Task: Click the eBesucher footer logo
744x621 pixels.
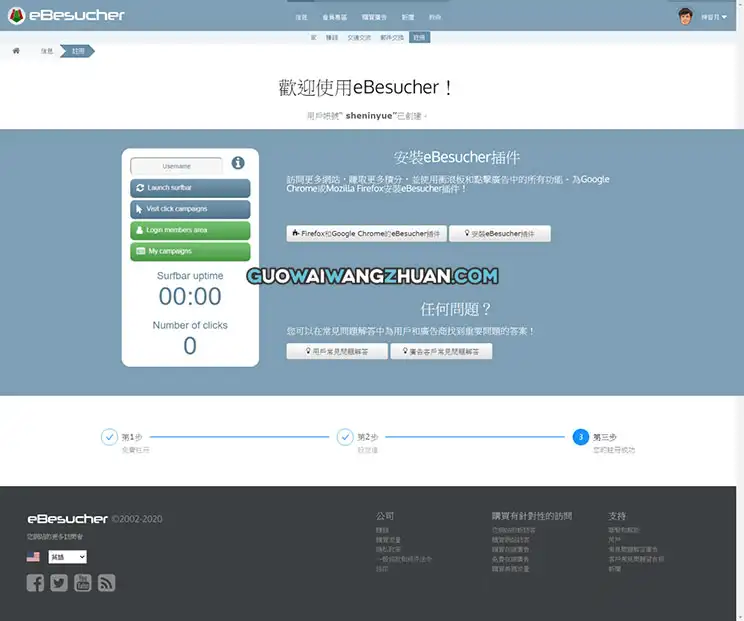Action: [x=67, y=519]
